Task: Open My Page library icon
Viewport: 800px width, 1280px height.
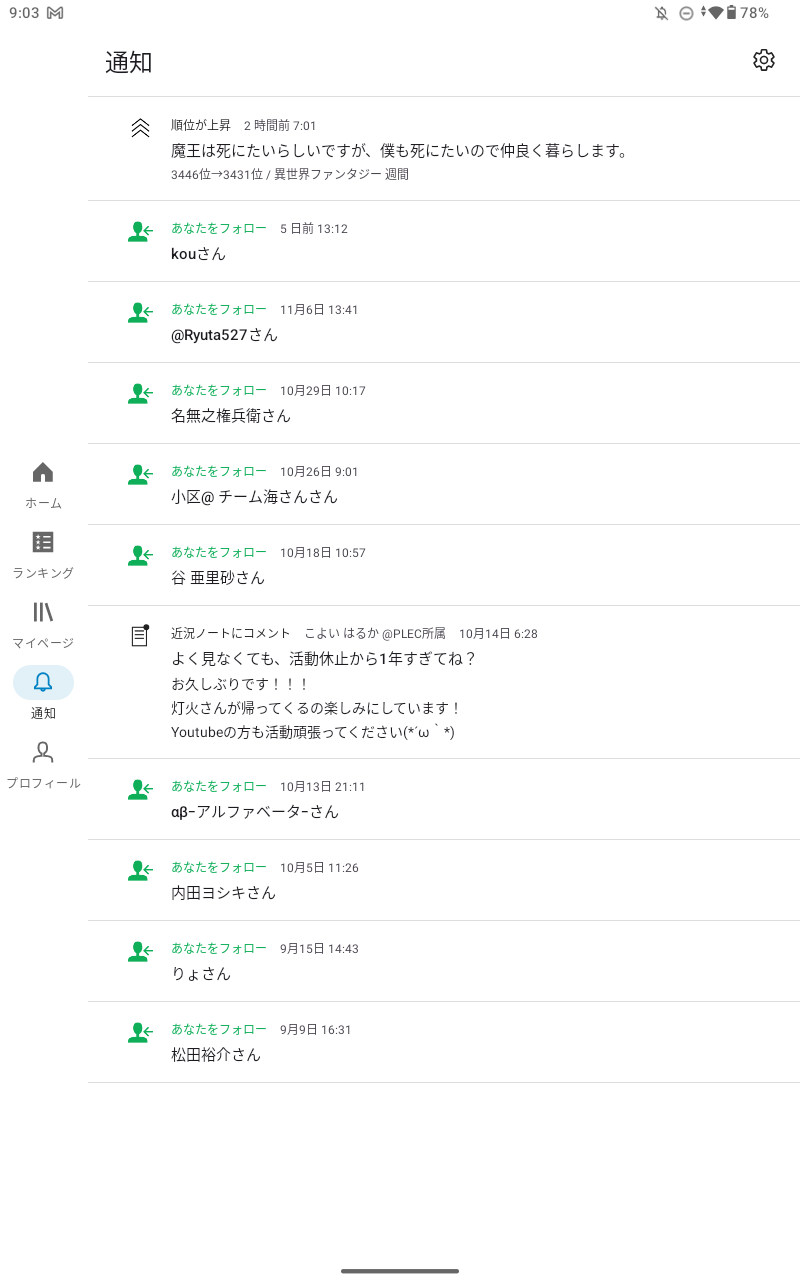Action: coord(43,612)
